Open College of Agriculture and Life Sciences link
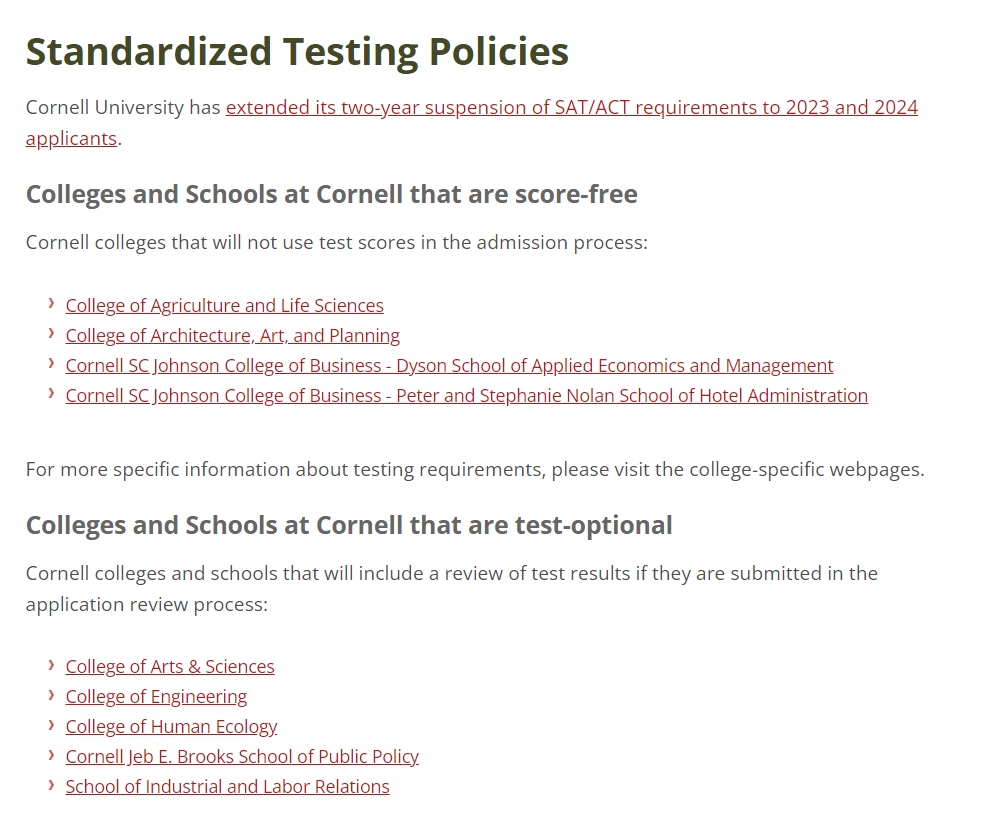 [x=224, y=306]
